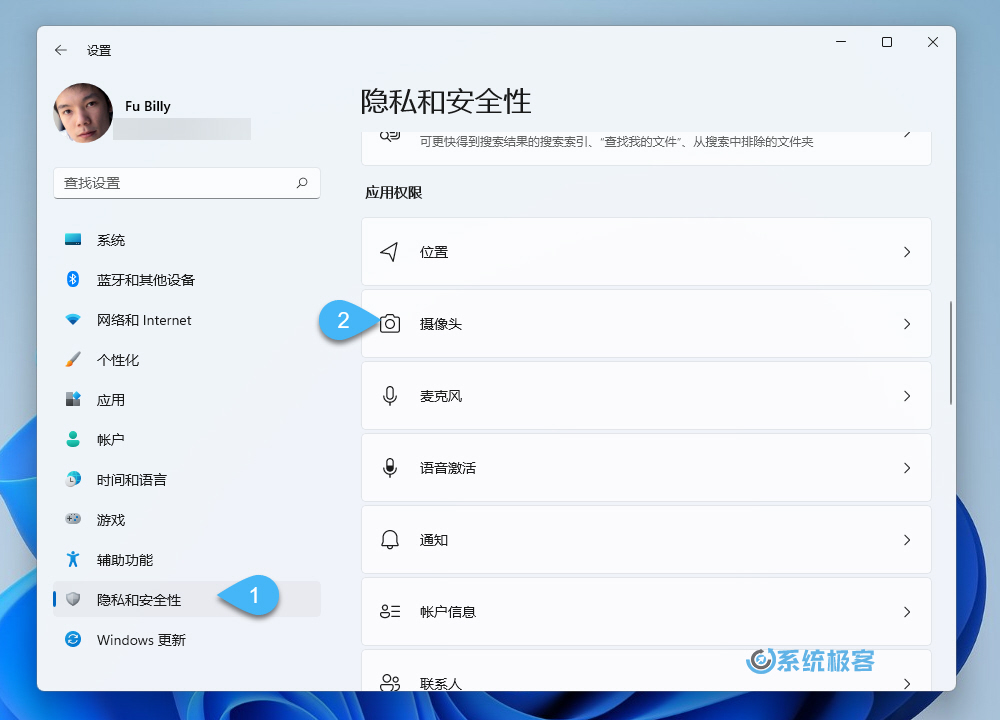The image size is (1000, 720).
Task: Click the chevron on the 通知 row
Action: click(907, 541)
